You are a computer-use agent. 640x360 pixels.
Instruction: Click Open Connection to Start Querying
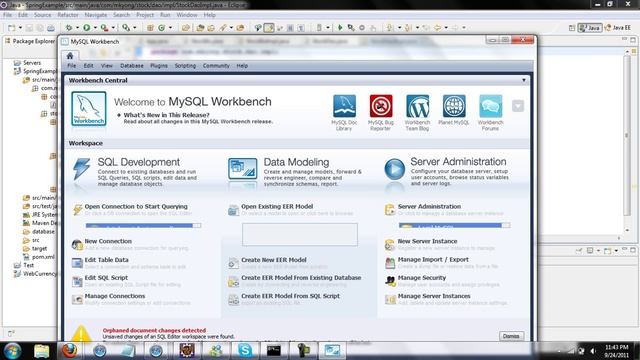136,207
